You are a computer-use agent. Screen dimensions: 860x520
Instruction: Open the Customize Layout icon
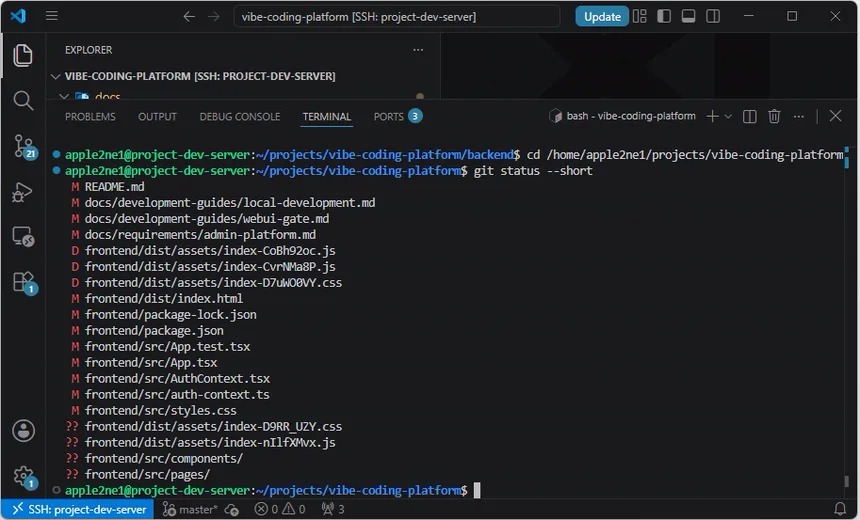click(640, 16)
